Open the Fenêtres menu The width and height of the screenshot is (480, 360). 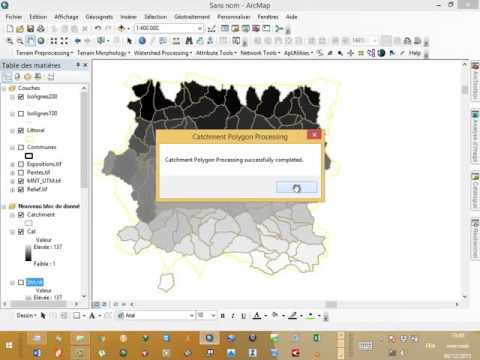[x=268, y=17]
